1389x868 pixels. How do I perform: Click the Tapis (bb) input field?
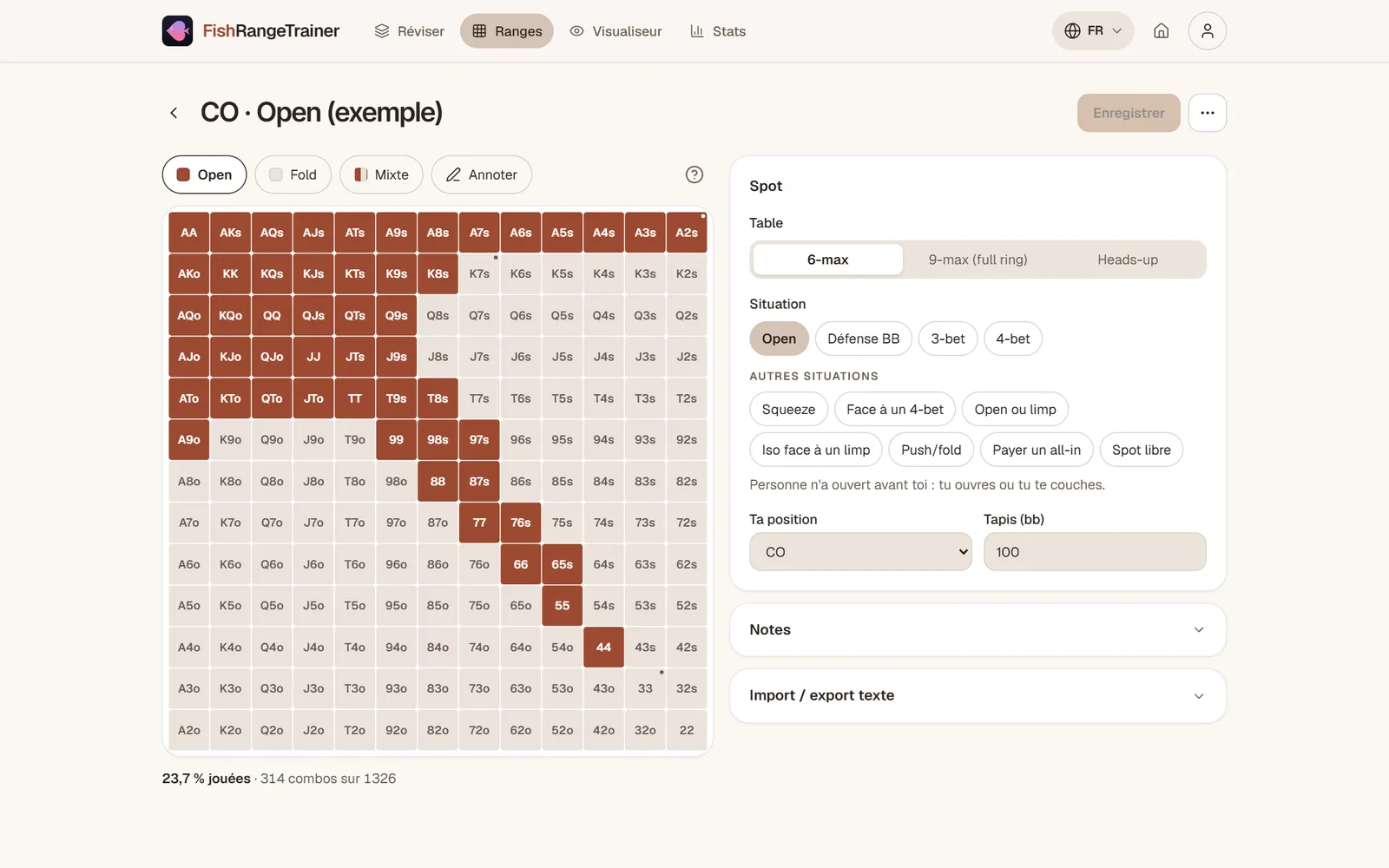[1095, 552]
